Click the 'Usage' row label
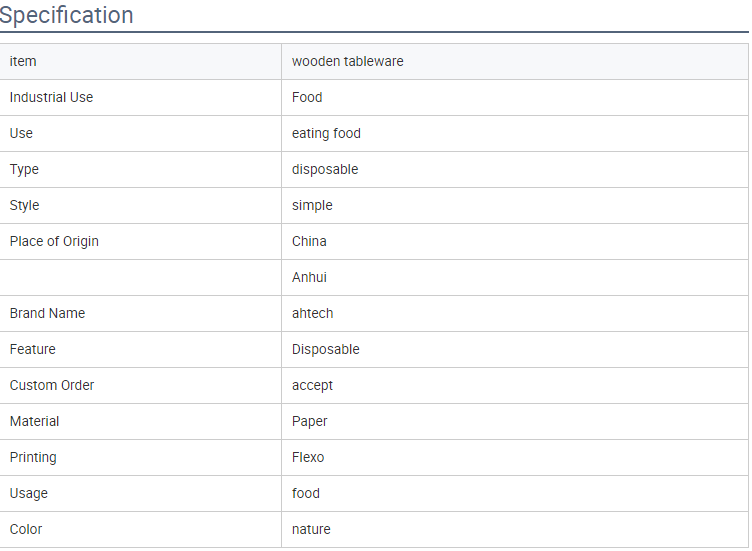The height and width of the screenshot is (551, 752). click(x=29, y=493)
